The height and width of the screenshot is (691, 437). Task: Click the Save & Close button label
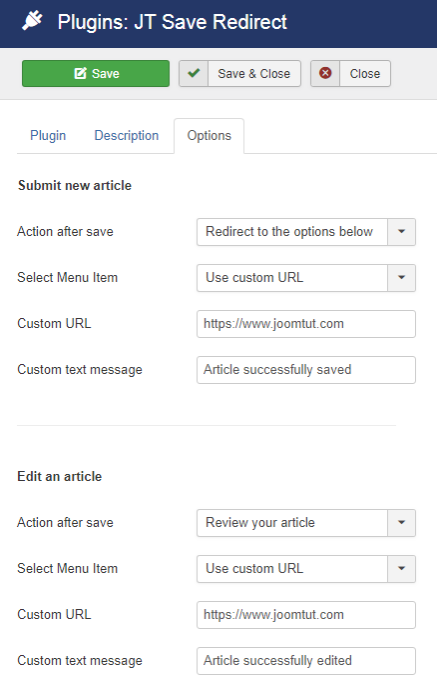point(254,74)
